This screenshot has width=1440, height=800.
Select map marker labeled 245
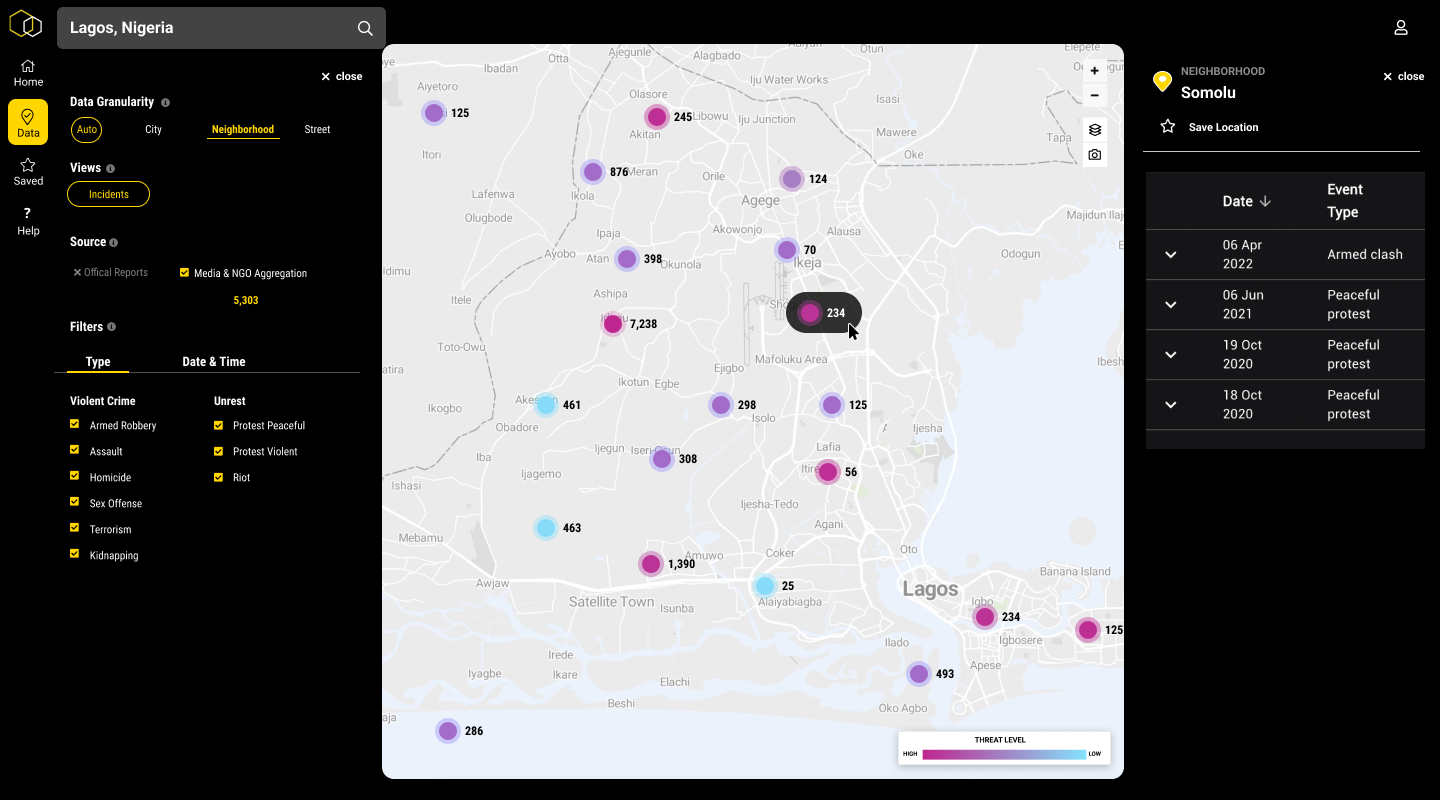tap(656, 117)
